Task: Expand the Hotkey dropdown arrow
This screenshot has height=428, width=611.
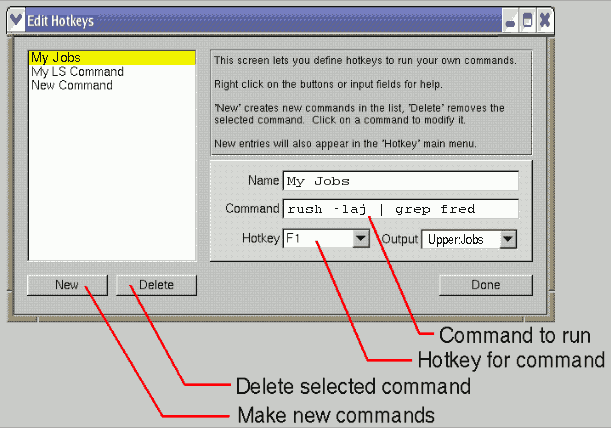Action: tap(361, 239)
